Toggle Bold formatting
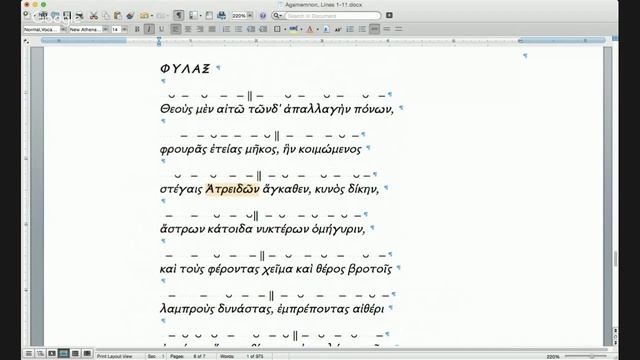Image resolution: width=640 pixels, height=360 pixels. tap(137, 29)
